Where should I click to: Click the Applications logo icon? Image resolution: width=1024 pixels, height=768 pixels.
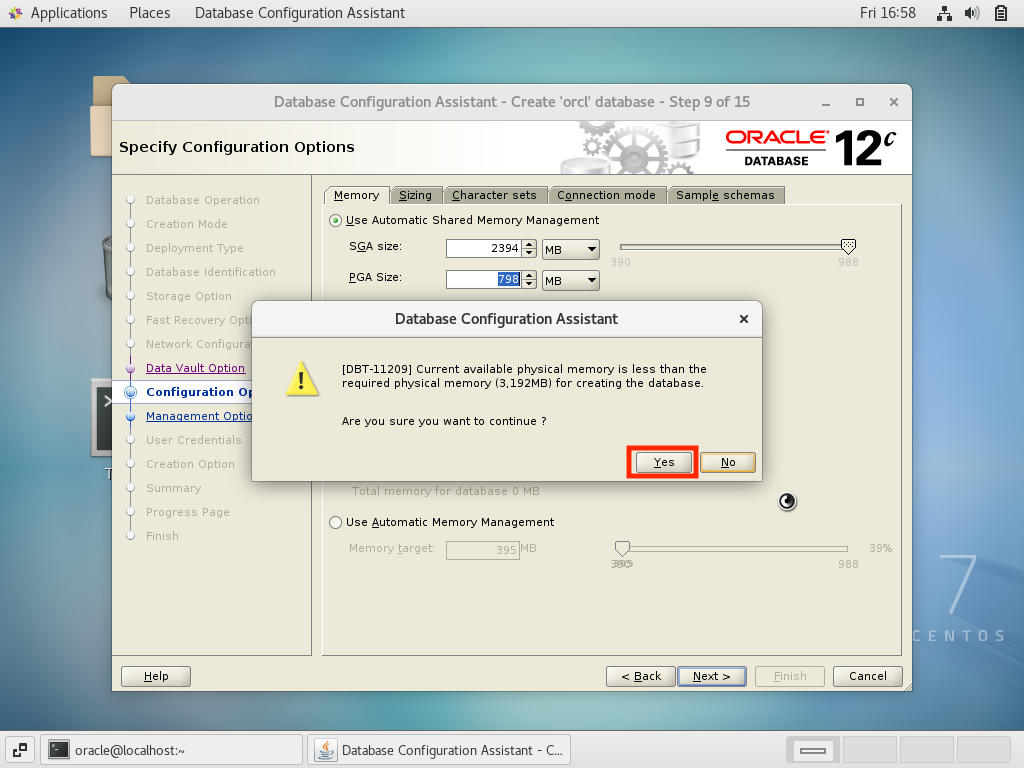click(x=16, y=13)
